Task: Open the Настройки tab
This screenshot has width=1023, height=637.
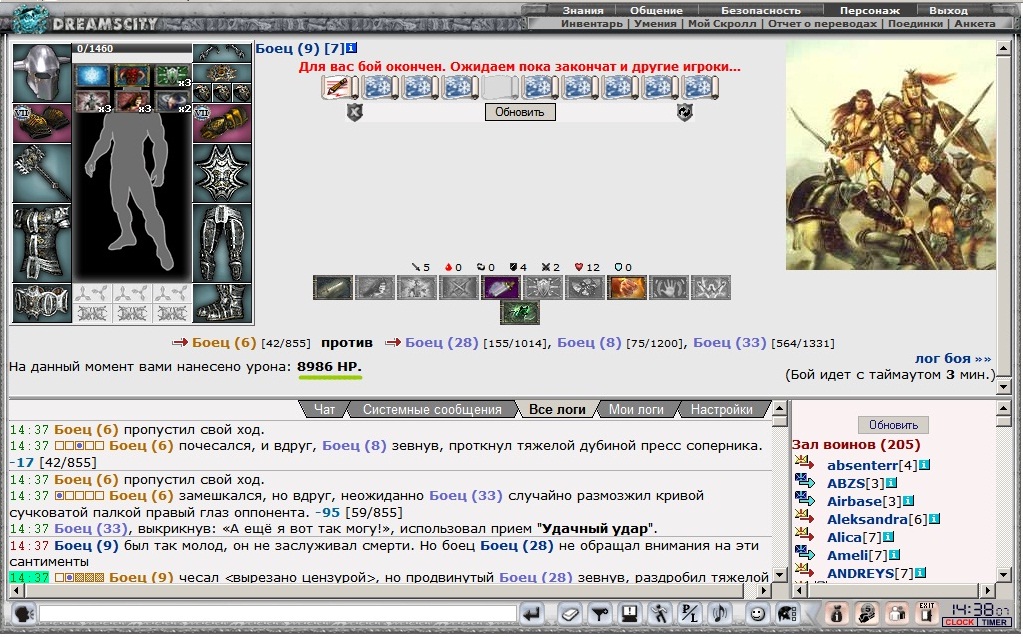Action: click(722, 409)
